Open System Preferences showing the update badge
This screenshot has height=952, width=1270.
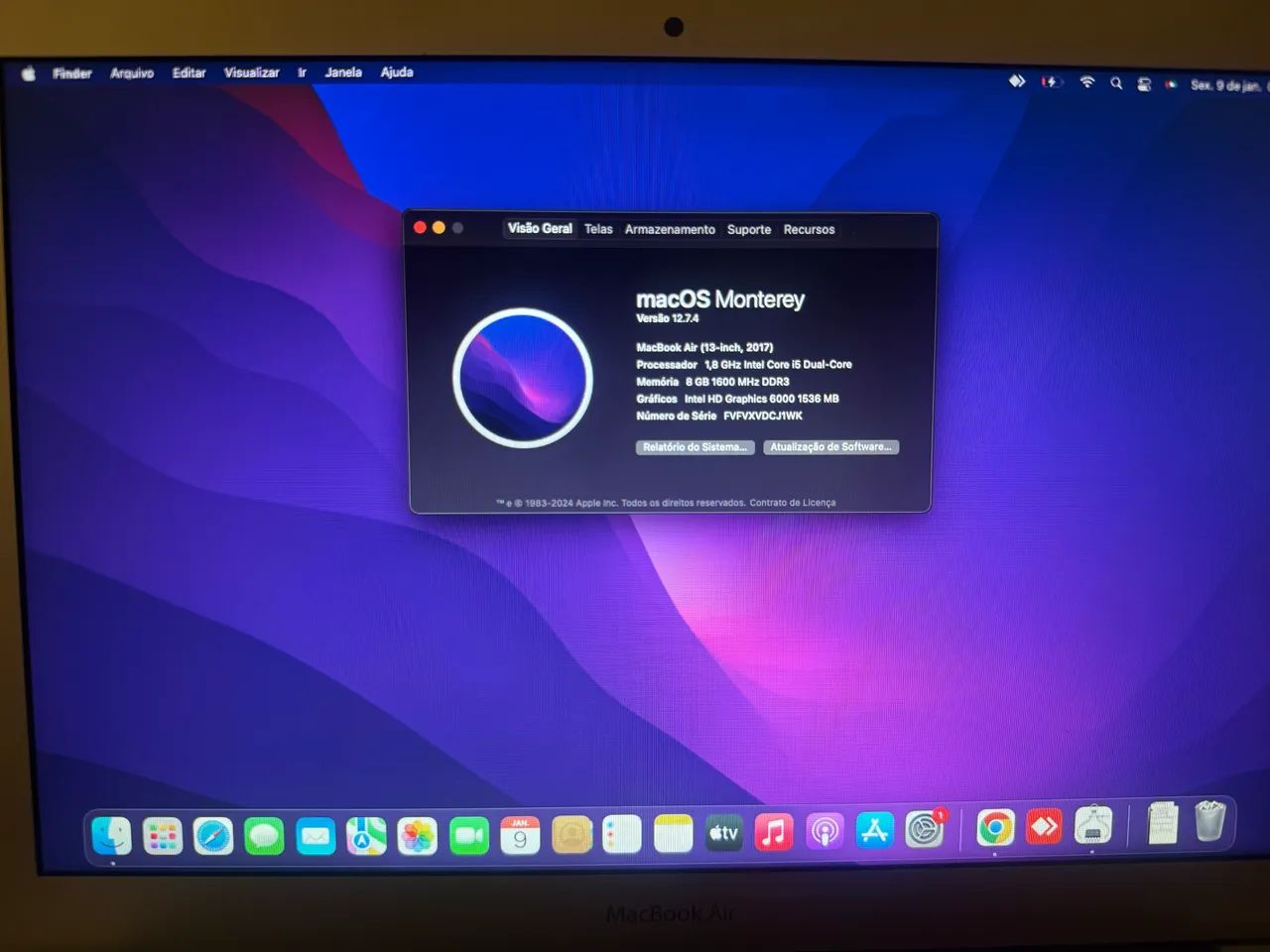[925, 831]
